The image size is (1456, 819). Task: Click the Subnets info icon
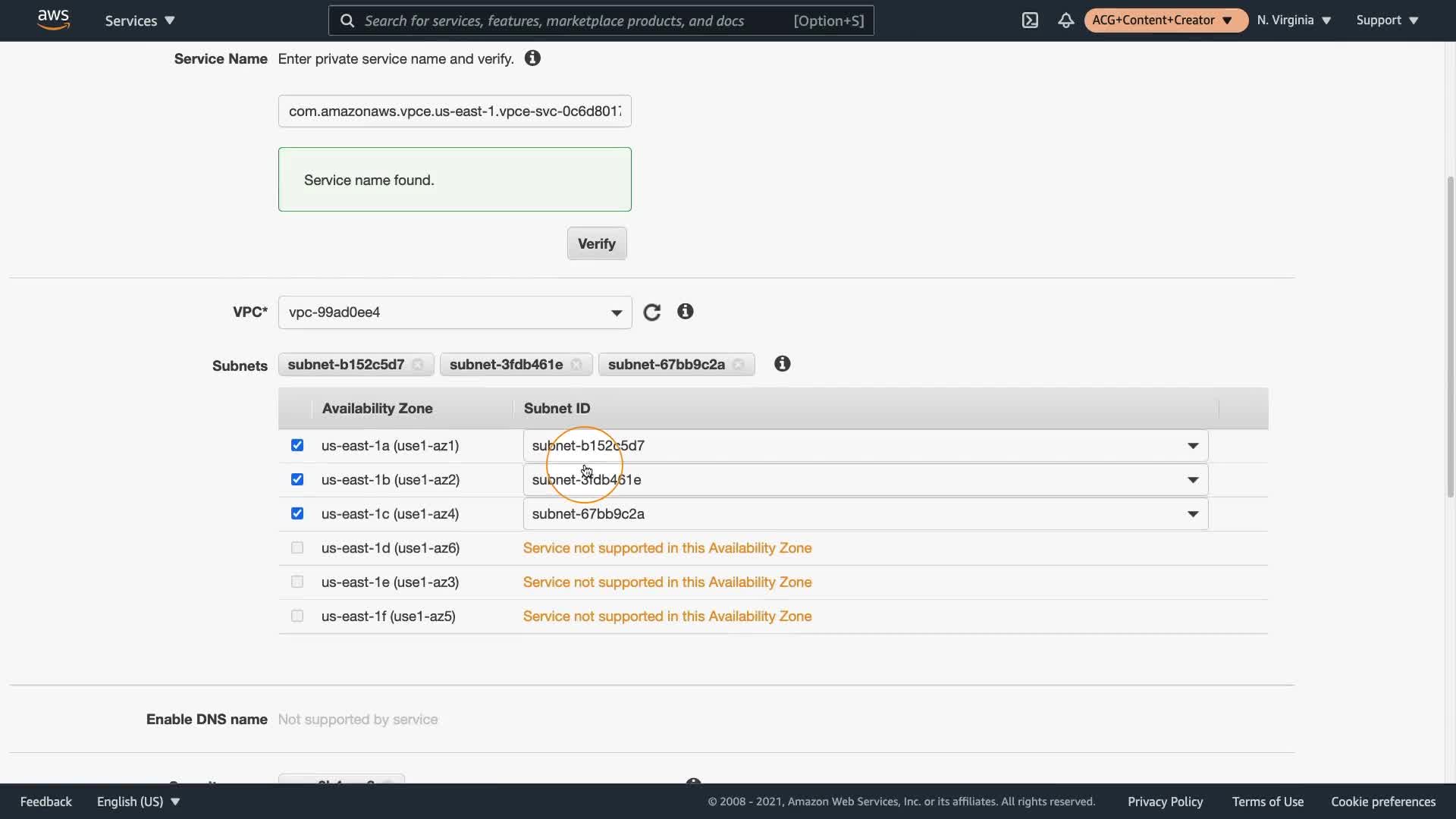[782, 364]
